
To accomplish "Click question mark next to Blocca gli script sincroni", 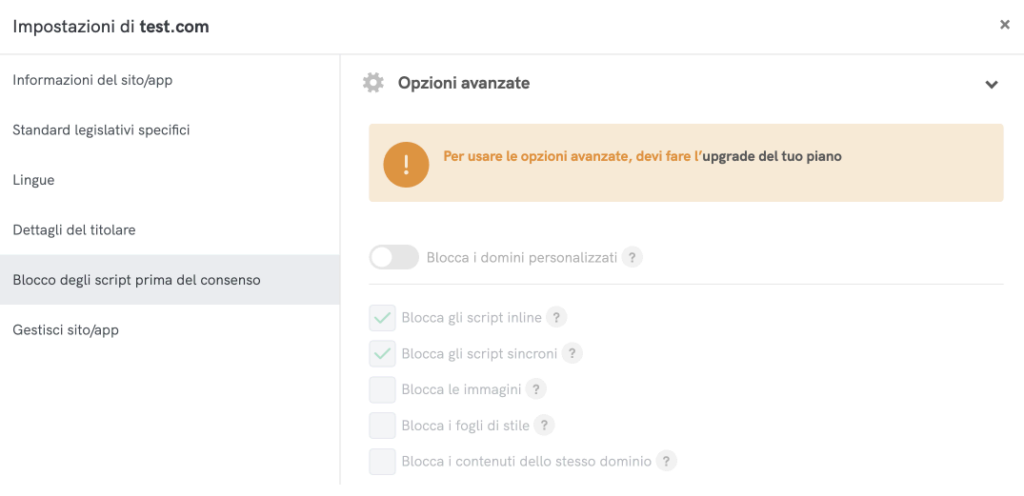I will (572, 353).
